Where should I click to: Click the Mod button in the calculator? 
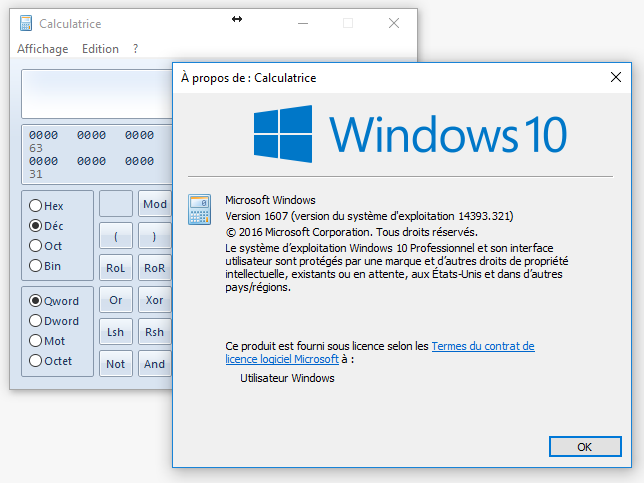pos(155,204)
